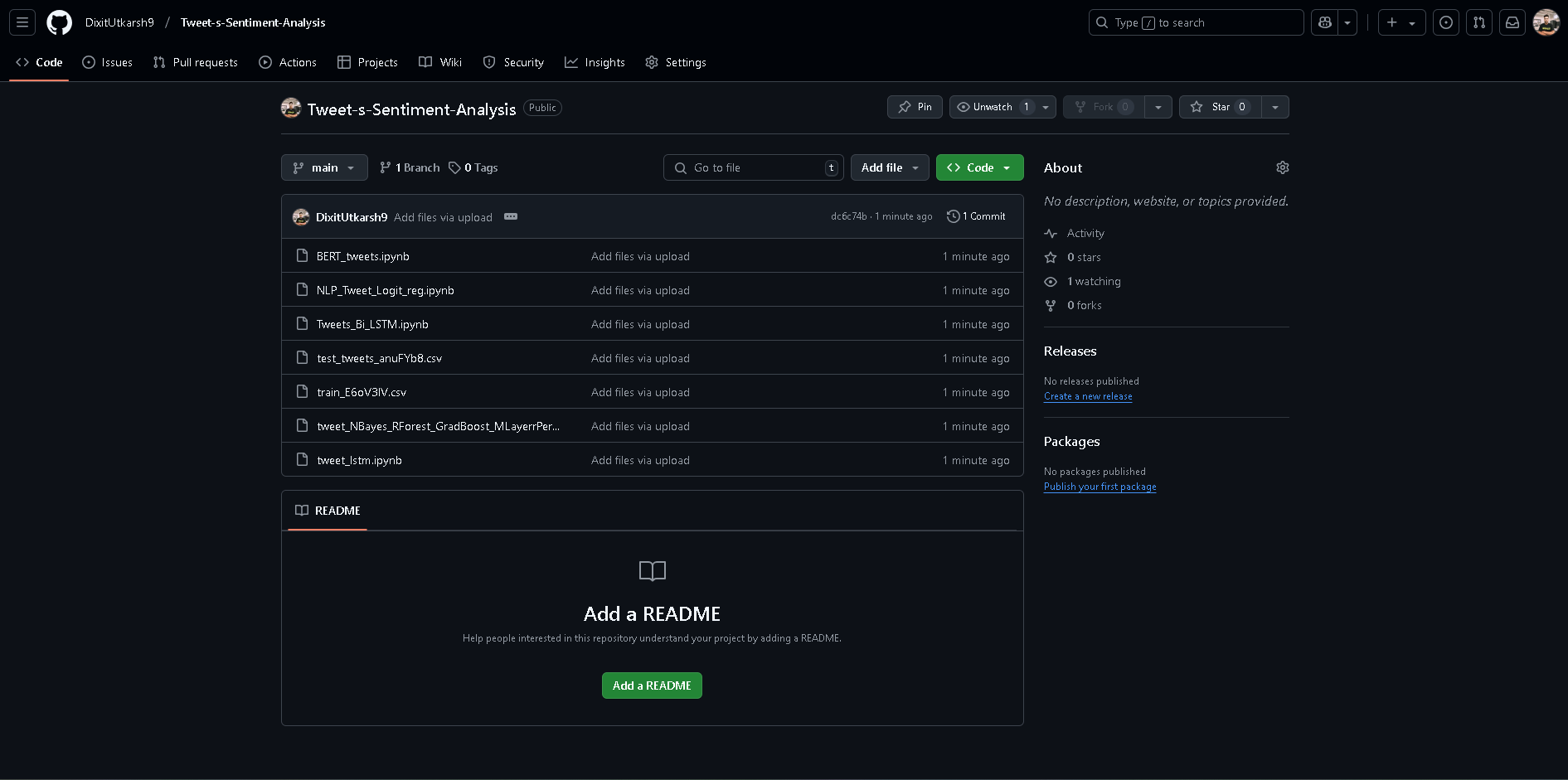Click the 1 watching link
Screen dimensions: 1568x780
(x=1083, y=282)
